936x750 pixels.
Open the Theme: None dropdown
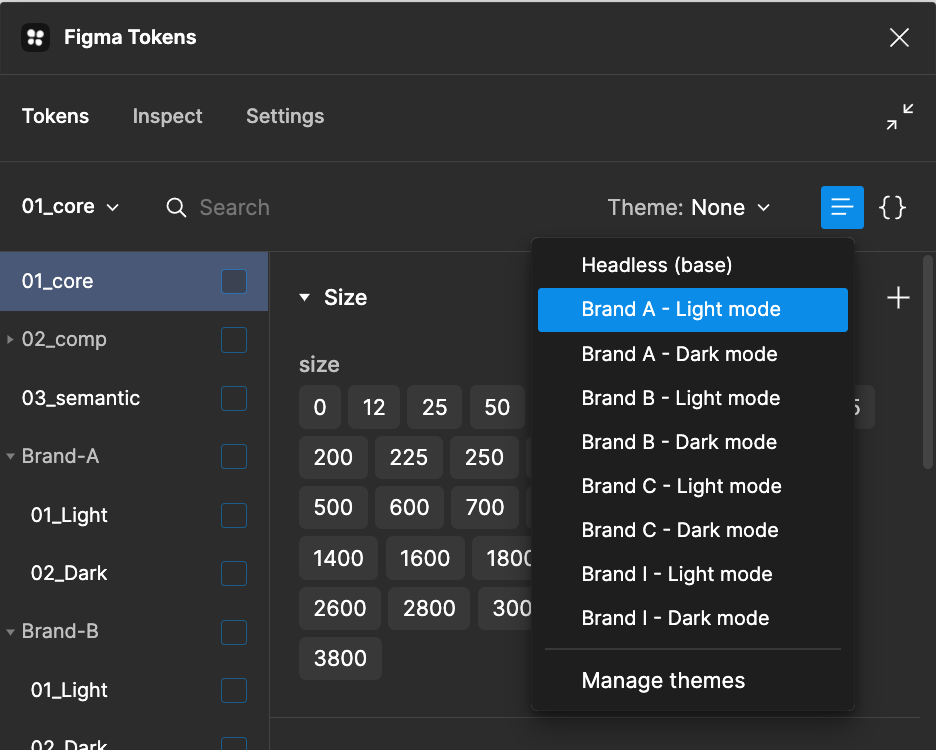(x=689, y=208)
